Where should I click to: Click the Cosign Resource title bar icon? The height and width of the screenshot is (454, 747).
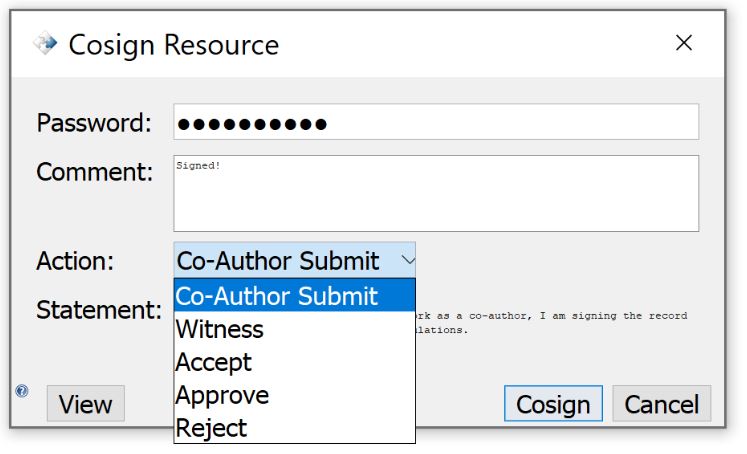[x=45, y=44]
